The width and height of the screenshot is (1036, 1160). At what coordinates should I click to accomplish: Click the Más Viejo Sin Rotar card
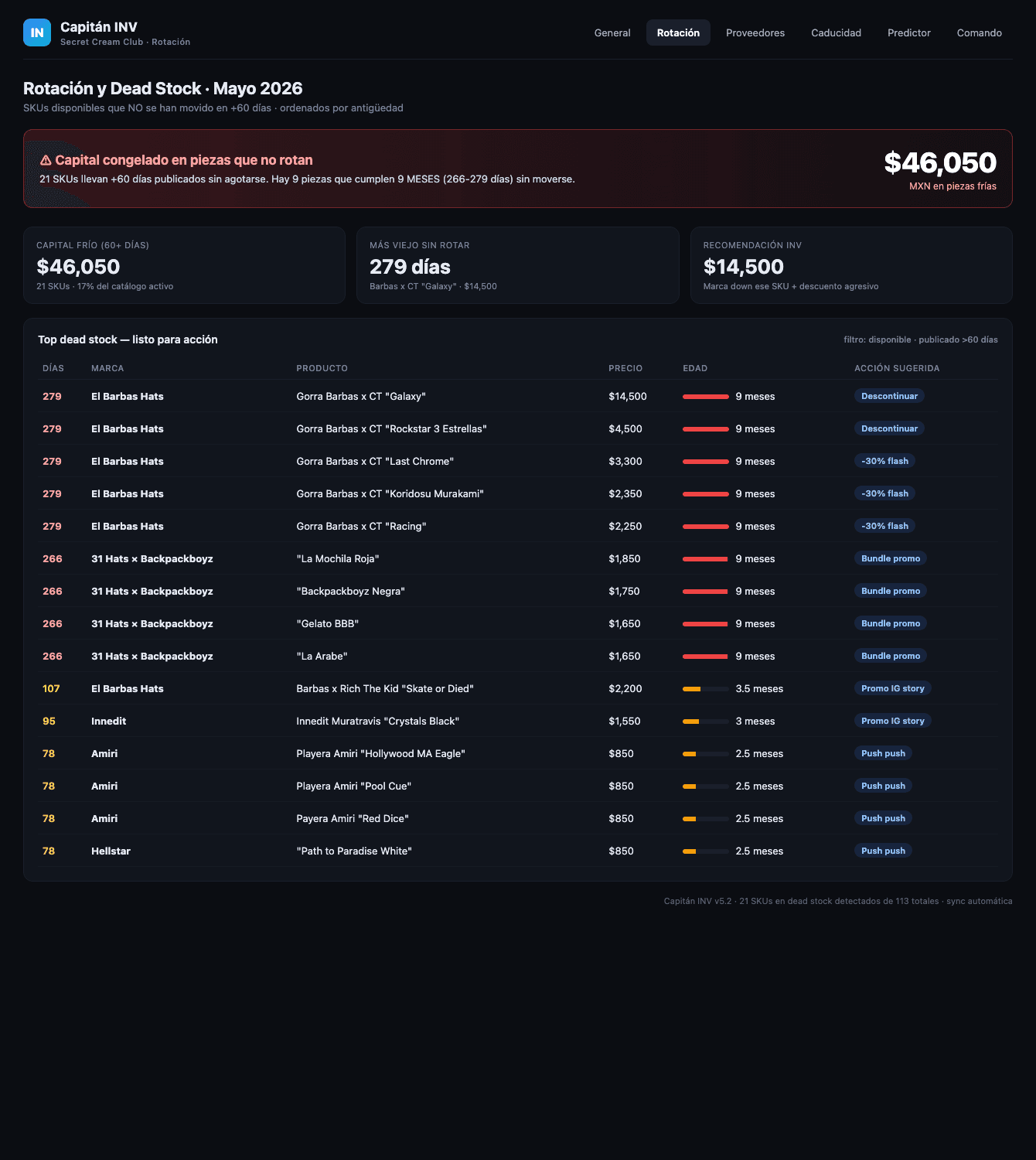518,265
